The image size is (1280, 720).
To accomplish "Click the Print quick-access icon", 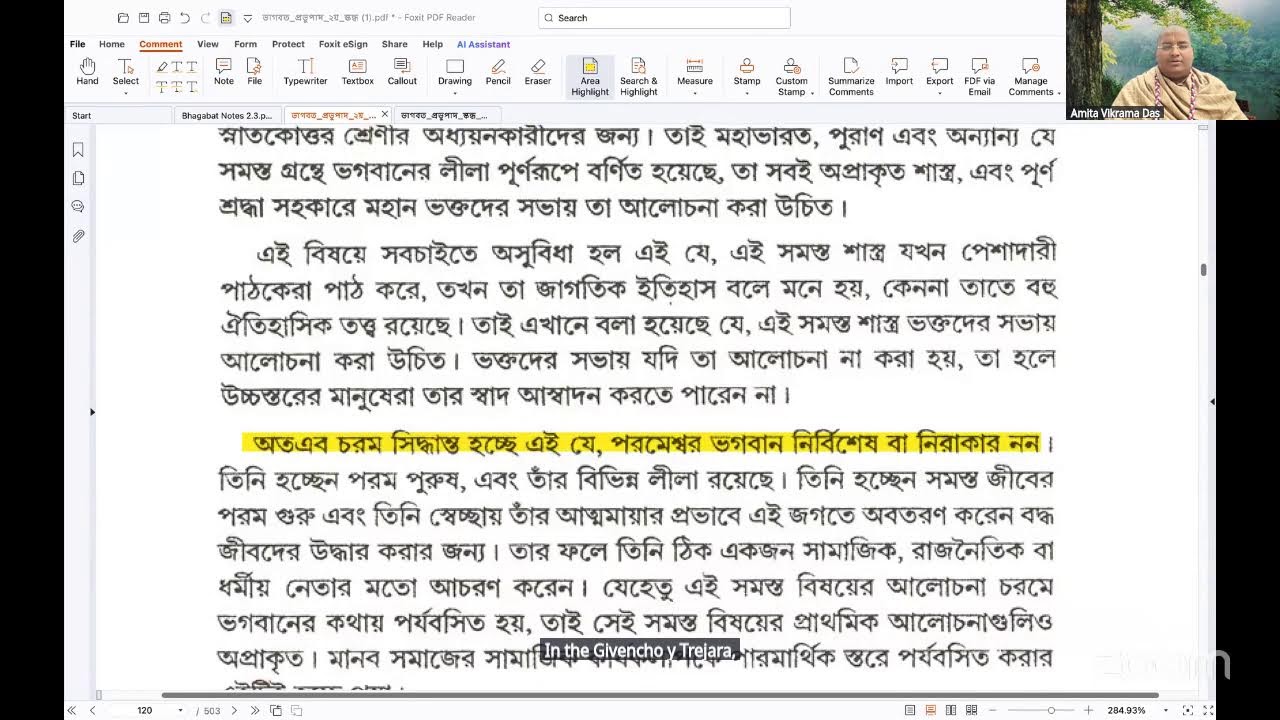I will point(164,18).
